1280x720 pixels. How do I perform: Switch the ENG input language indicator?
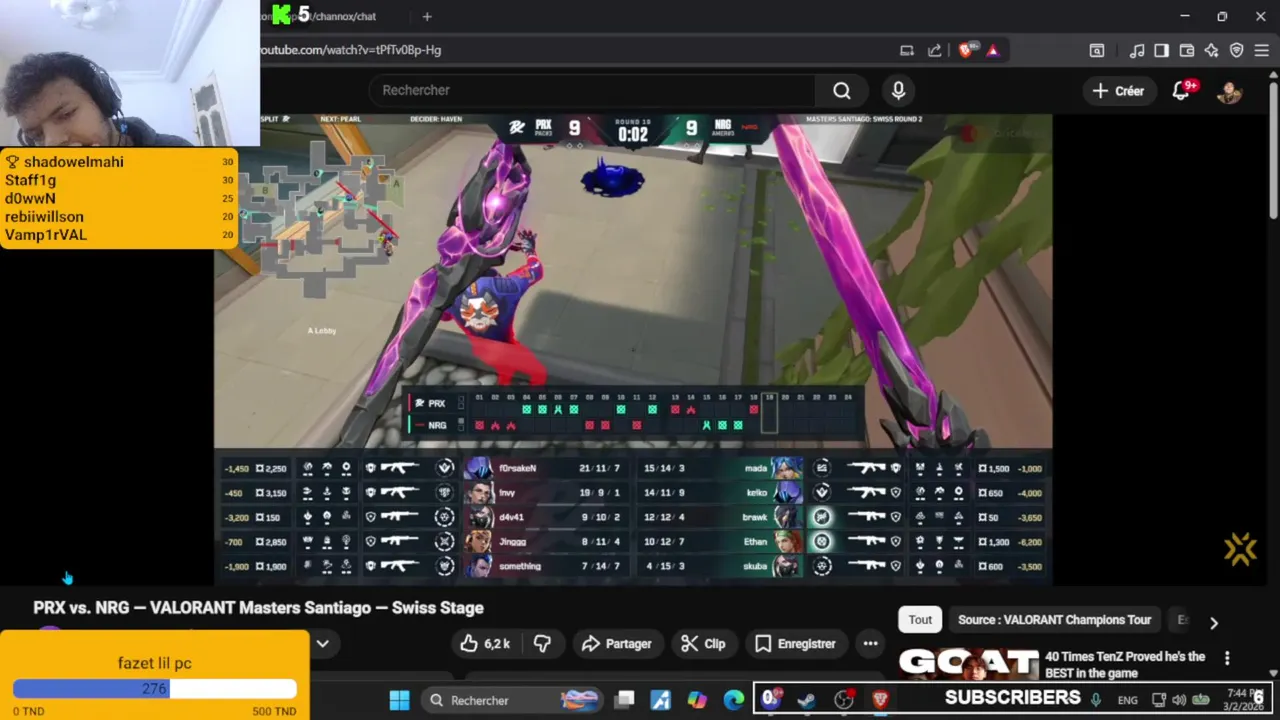[x=1128, y=700]
